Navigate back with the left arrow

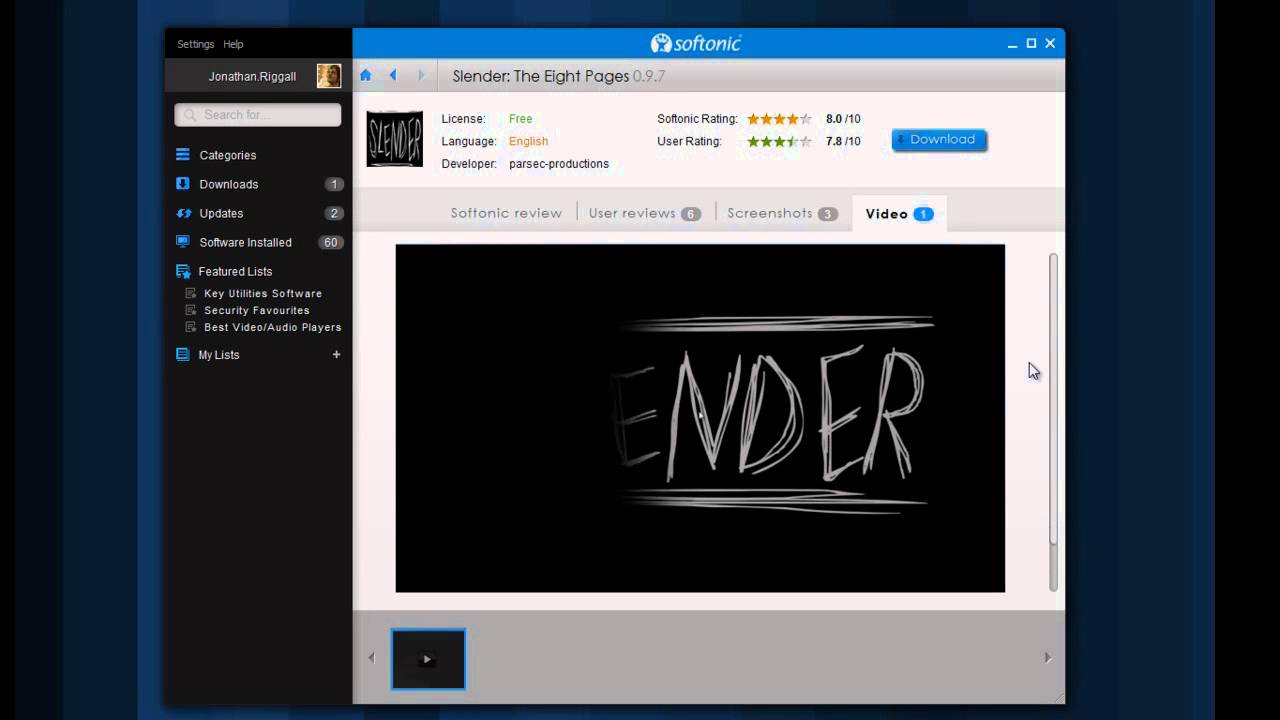pyautogui.click(x=393, y=75)
